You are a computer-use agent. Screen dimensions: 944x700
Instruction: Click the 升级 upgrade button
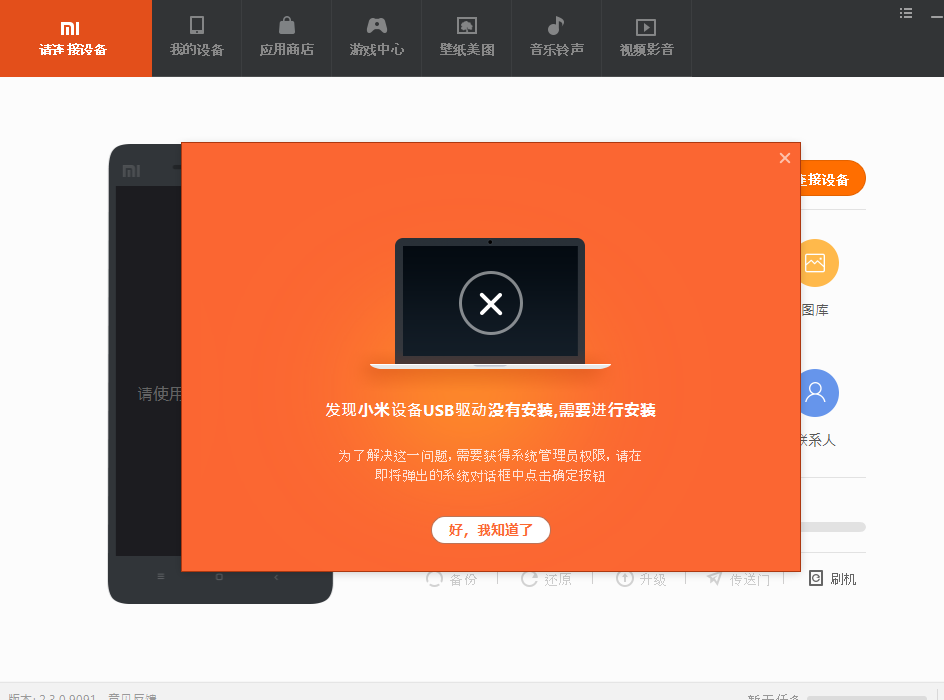tap(641, 579)
